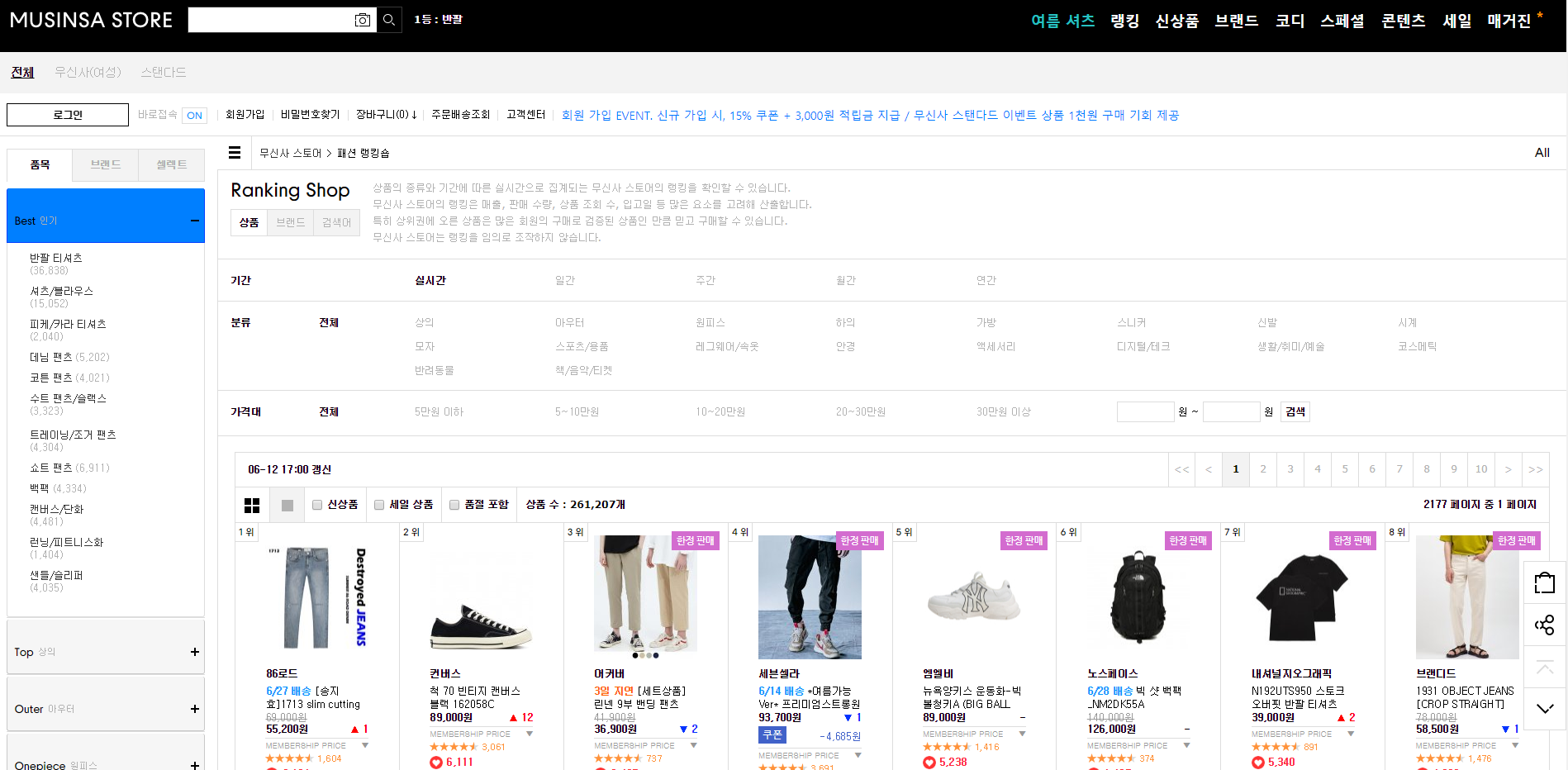Enable the 품절 포함 checkbox
This screenshot has width=1568, height=770.
click(454, 505)
